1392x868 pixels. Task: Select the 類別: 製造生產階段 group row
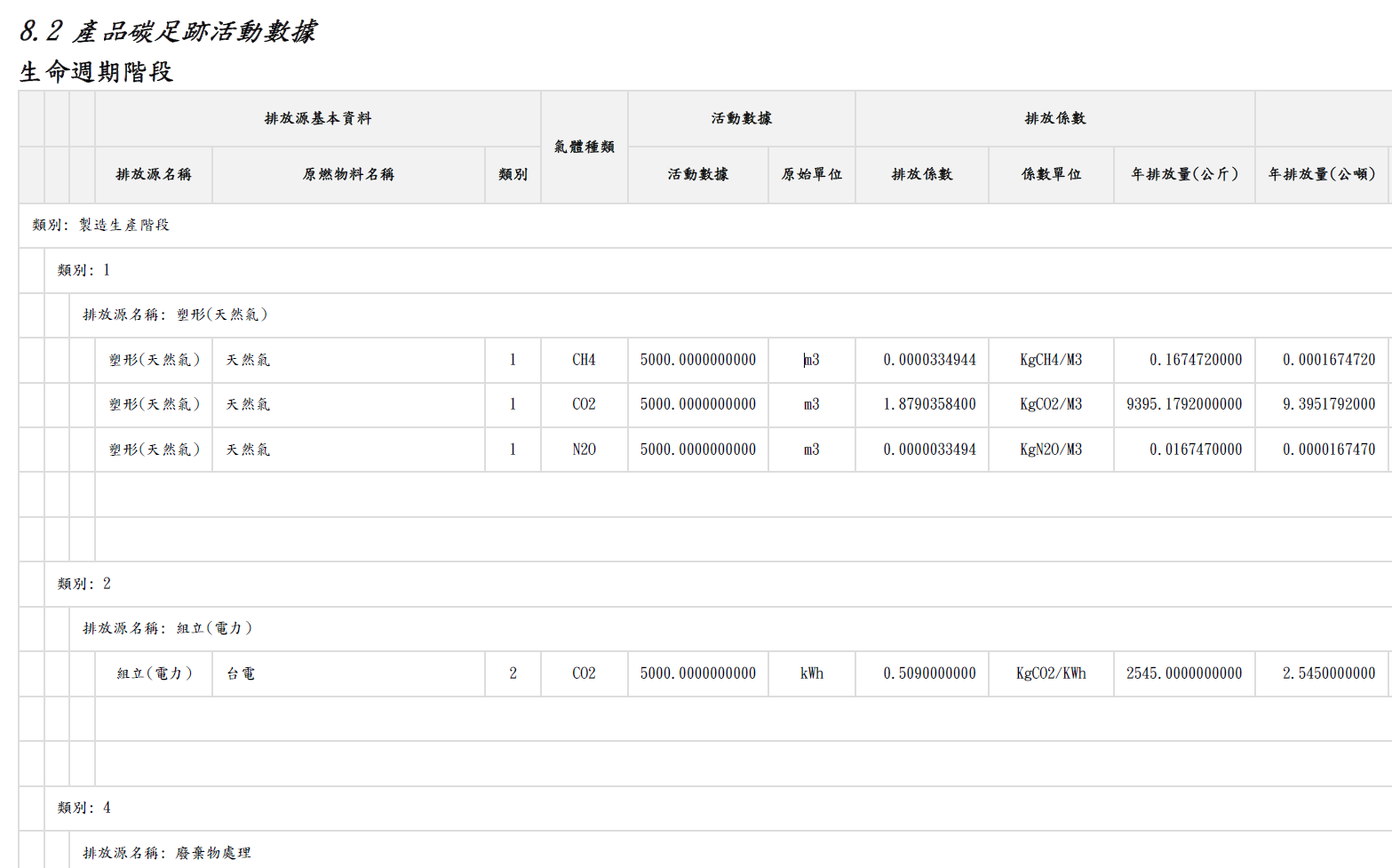[x=100, y=225]
